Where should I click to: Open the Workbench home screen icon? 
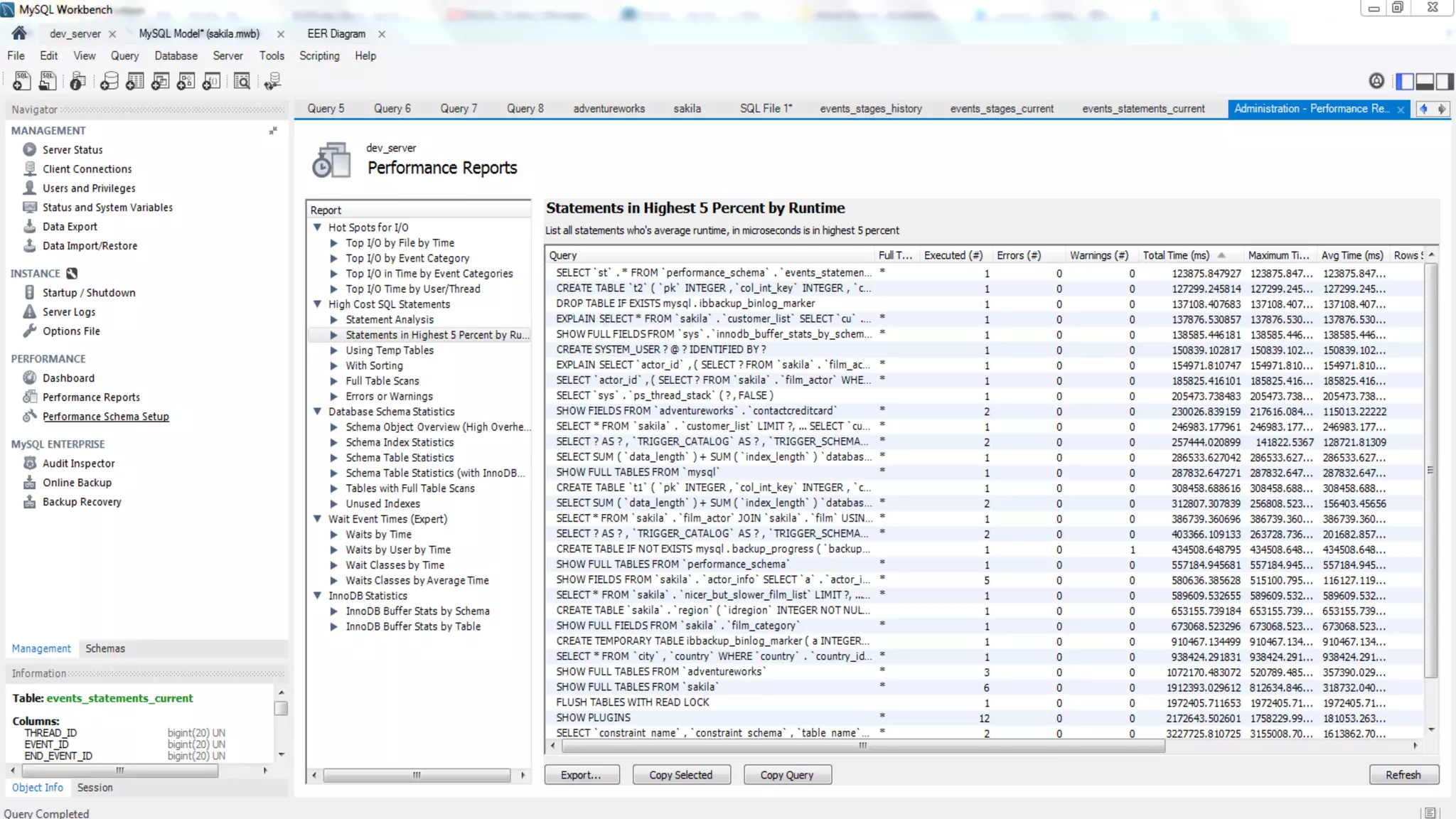(19, 33)
